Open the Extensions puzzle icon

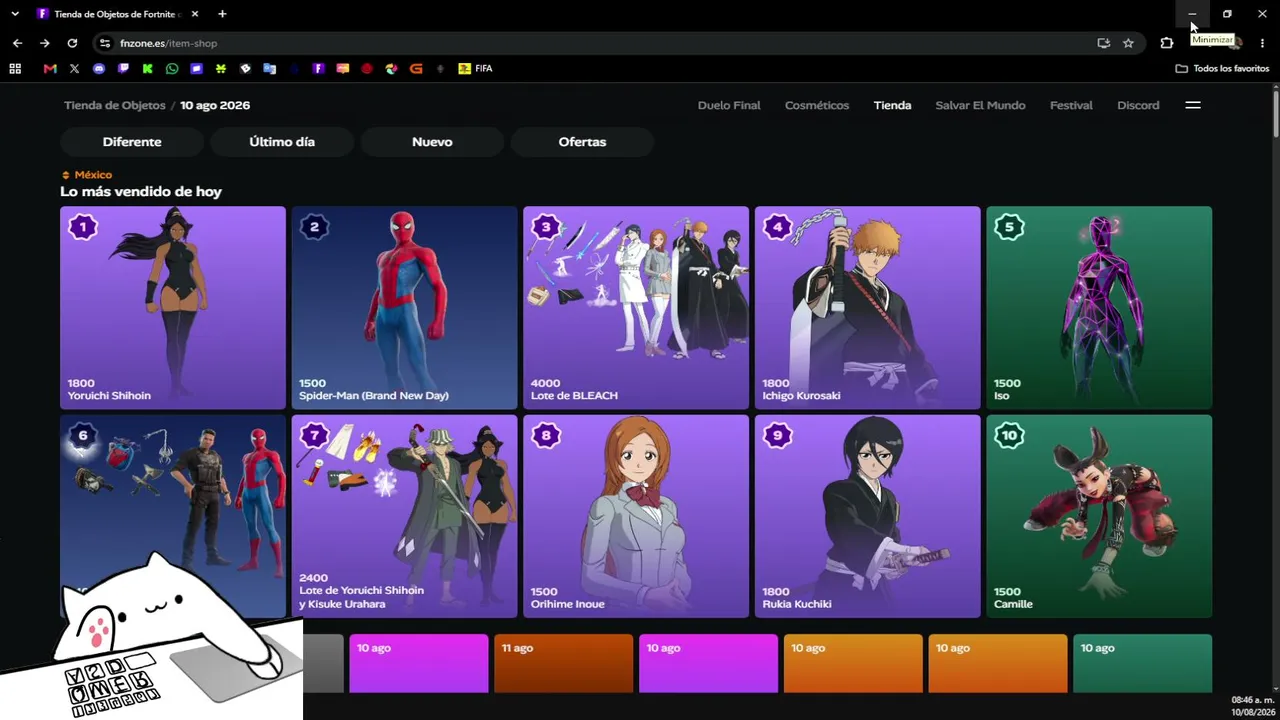point(1166,43)
